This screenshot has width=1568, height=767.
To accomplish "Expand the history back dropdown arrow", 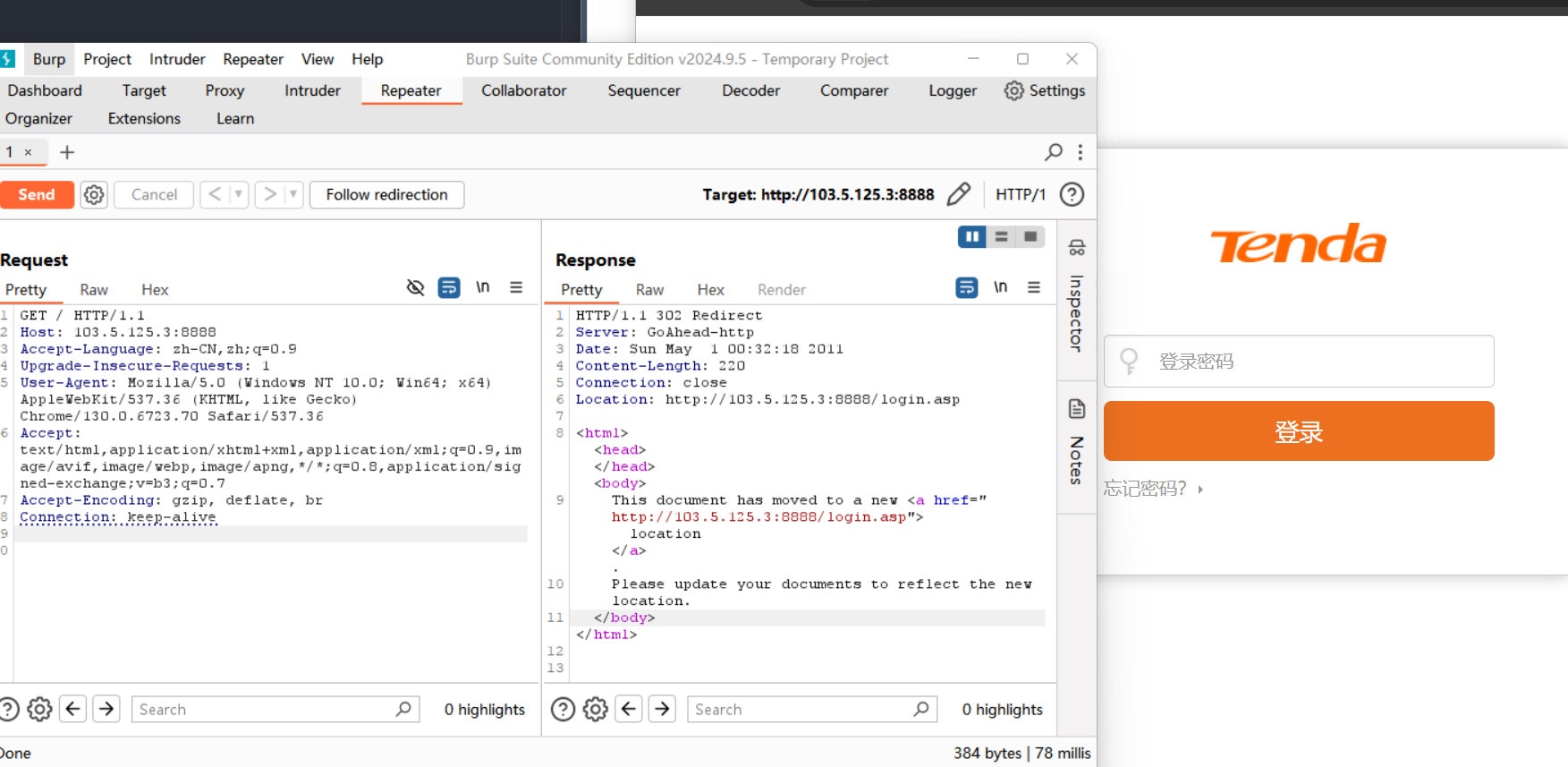I will coord(238,194).
